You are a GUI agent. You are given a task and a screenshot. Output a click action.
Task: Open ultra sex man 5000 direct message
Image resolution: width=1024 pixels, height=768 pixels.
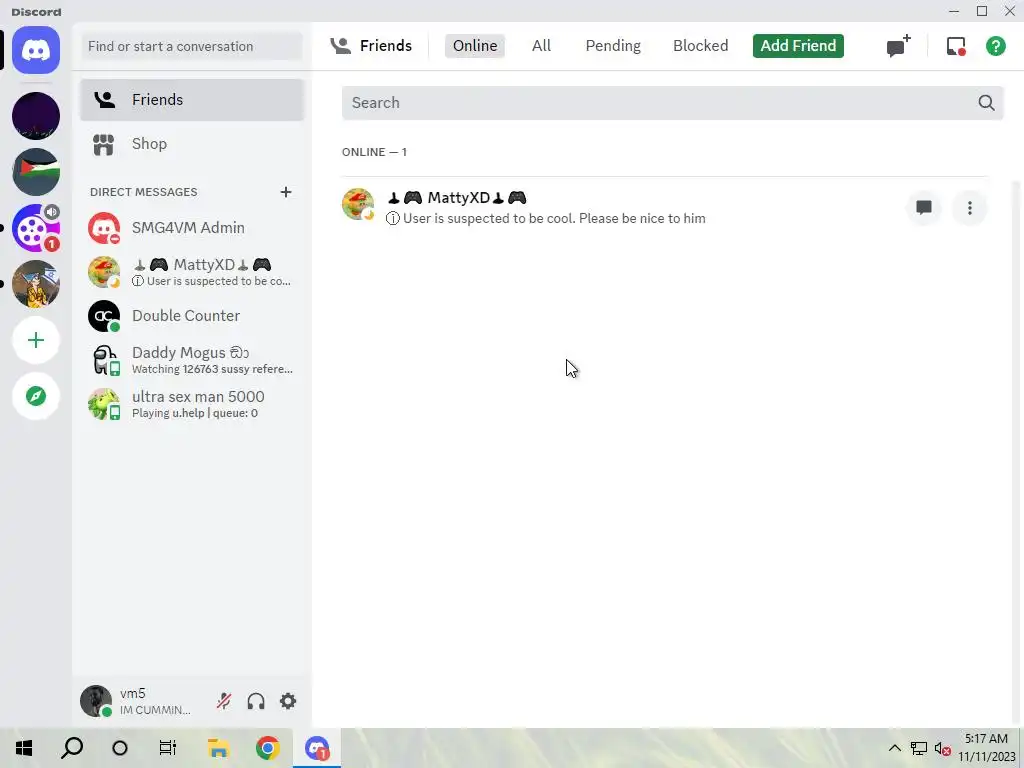[x=192, y=404]
